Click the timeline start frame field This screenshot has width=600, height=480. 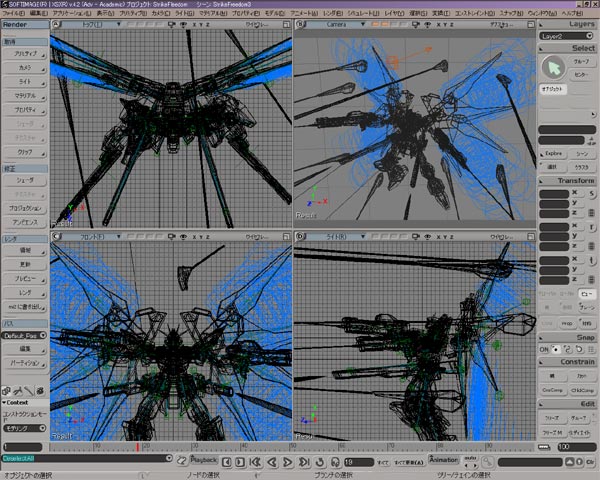[x=23, y=447]
